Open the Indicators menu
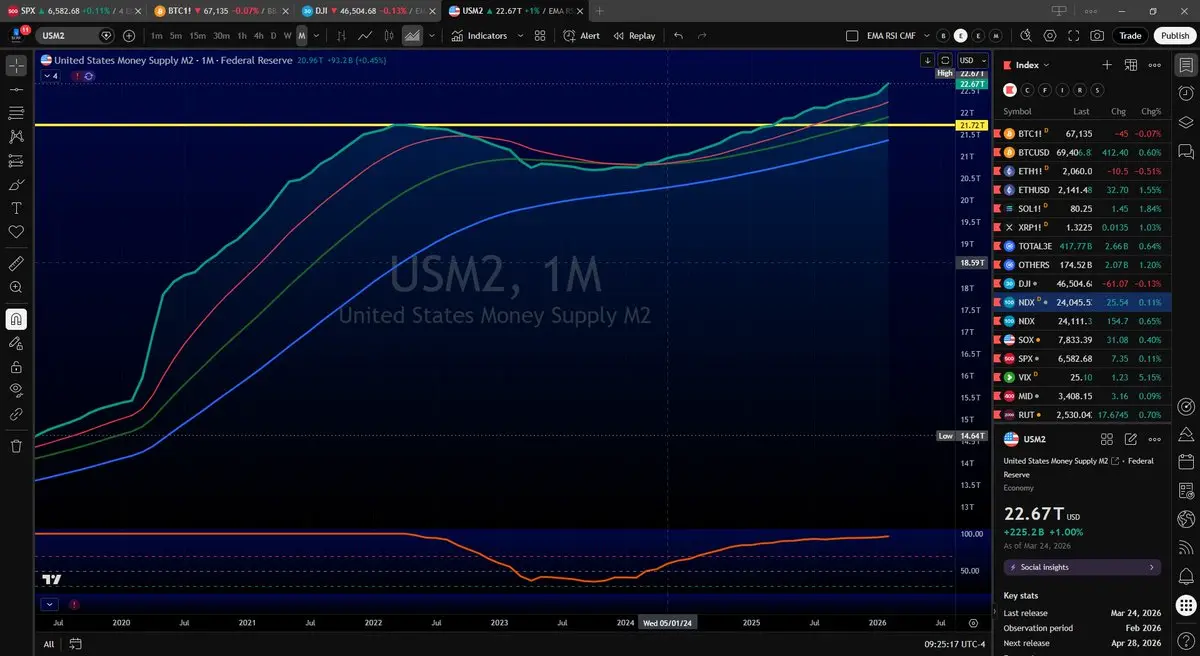The image size is (1200, 656). (480, 35)
